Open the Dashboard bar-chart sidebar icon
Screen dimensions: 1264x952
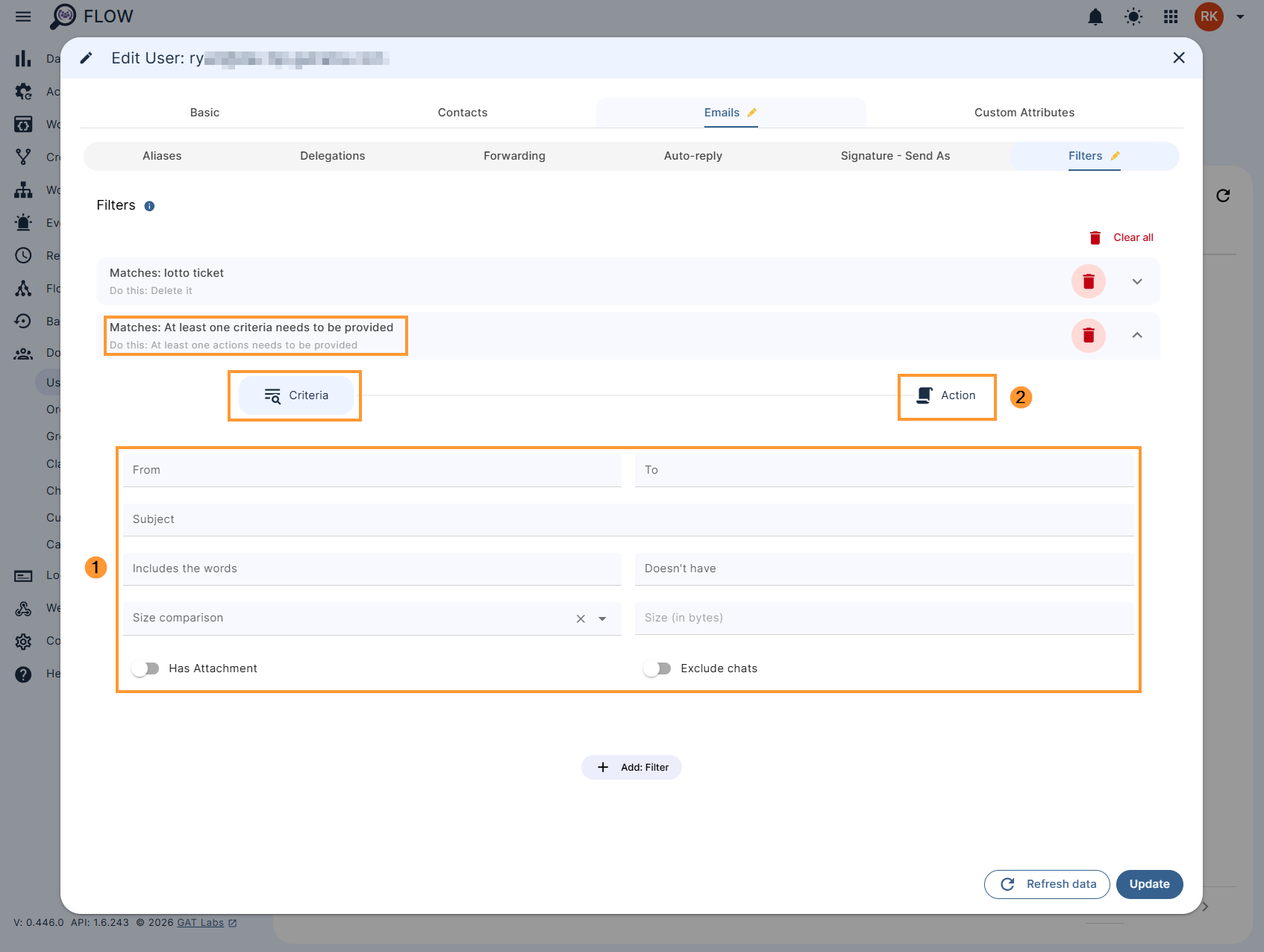23,58
